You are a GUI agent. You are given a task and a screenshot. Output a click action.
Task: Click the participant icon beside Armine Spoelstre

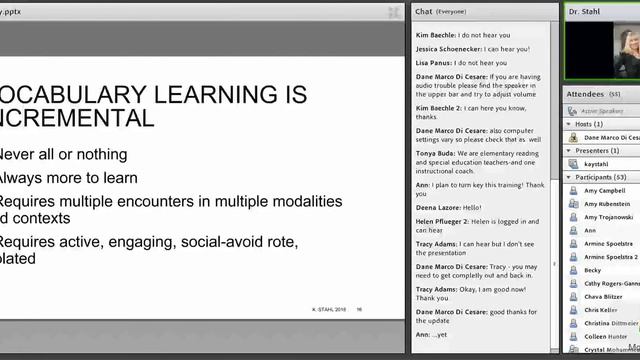573,244
